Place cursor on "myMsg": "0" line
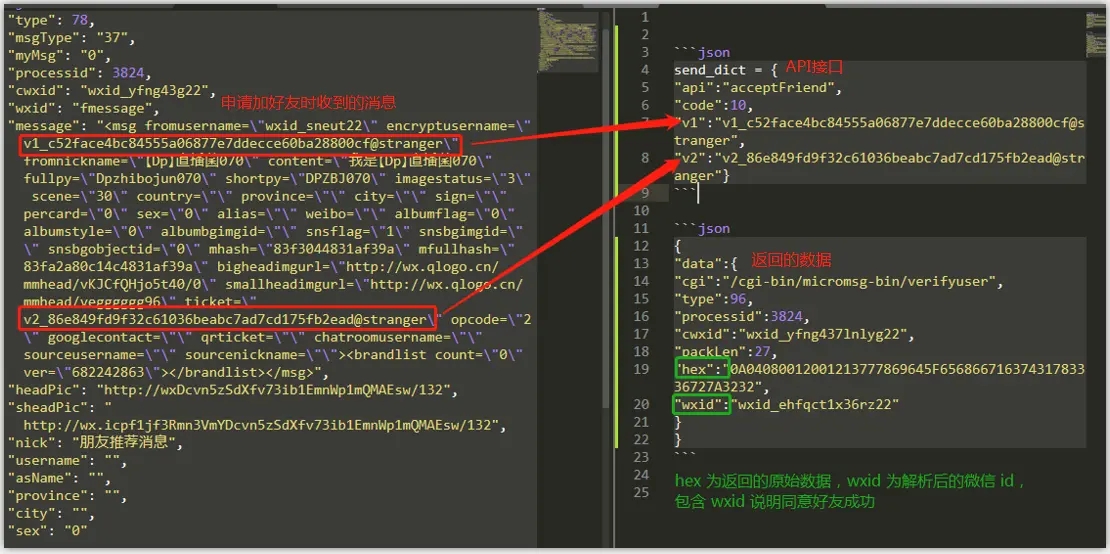The width and height of the screenshot is (1110, 554). [x=59, y=55]
